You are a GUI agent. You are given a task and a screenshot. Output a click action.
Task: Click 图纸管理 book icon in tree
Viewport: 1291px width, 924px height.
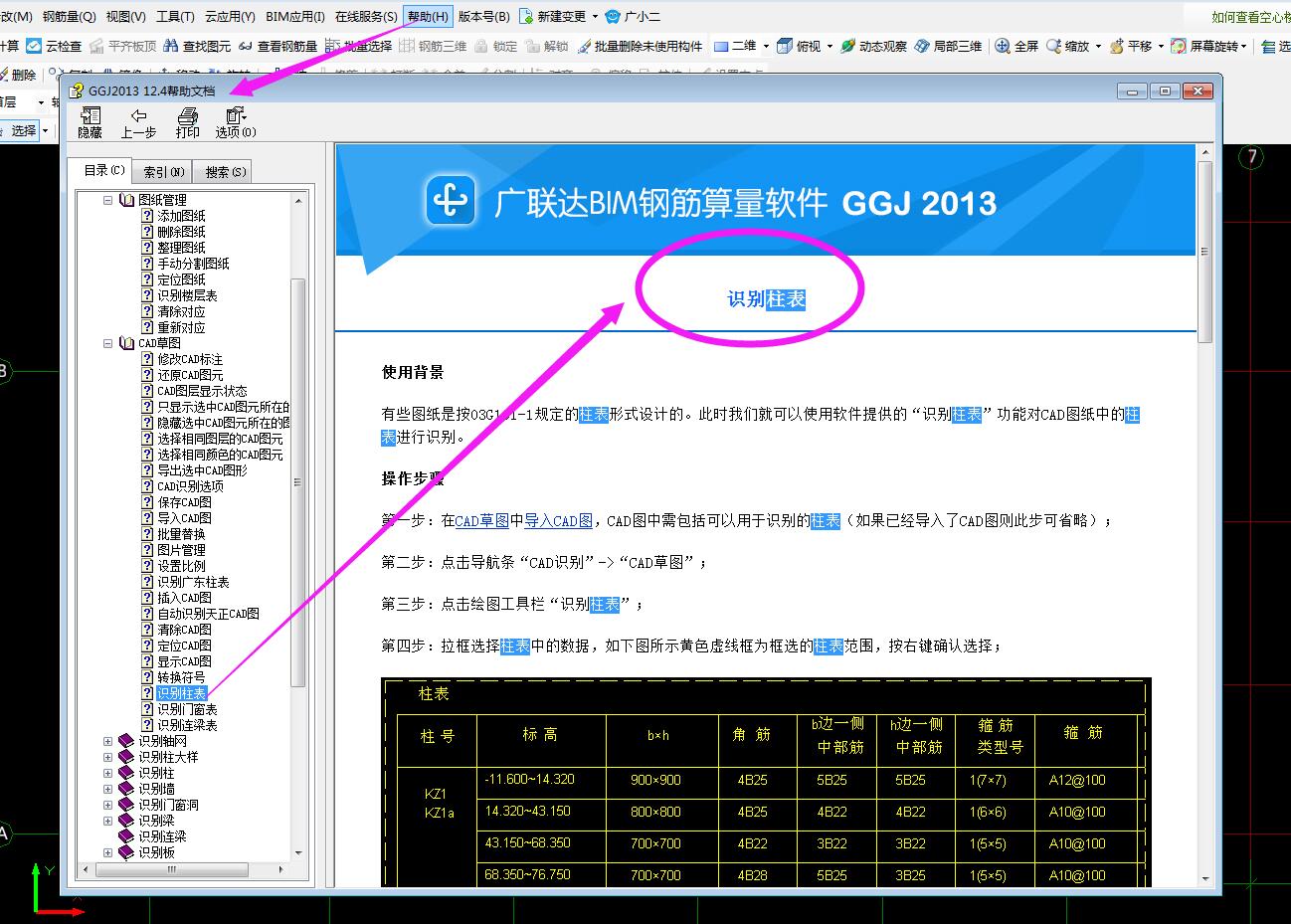(x=126, y=200)
